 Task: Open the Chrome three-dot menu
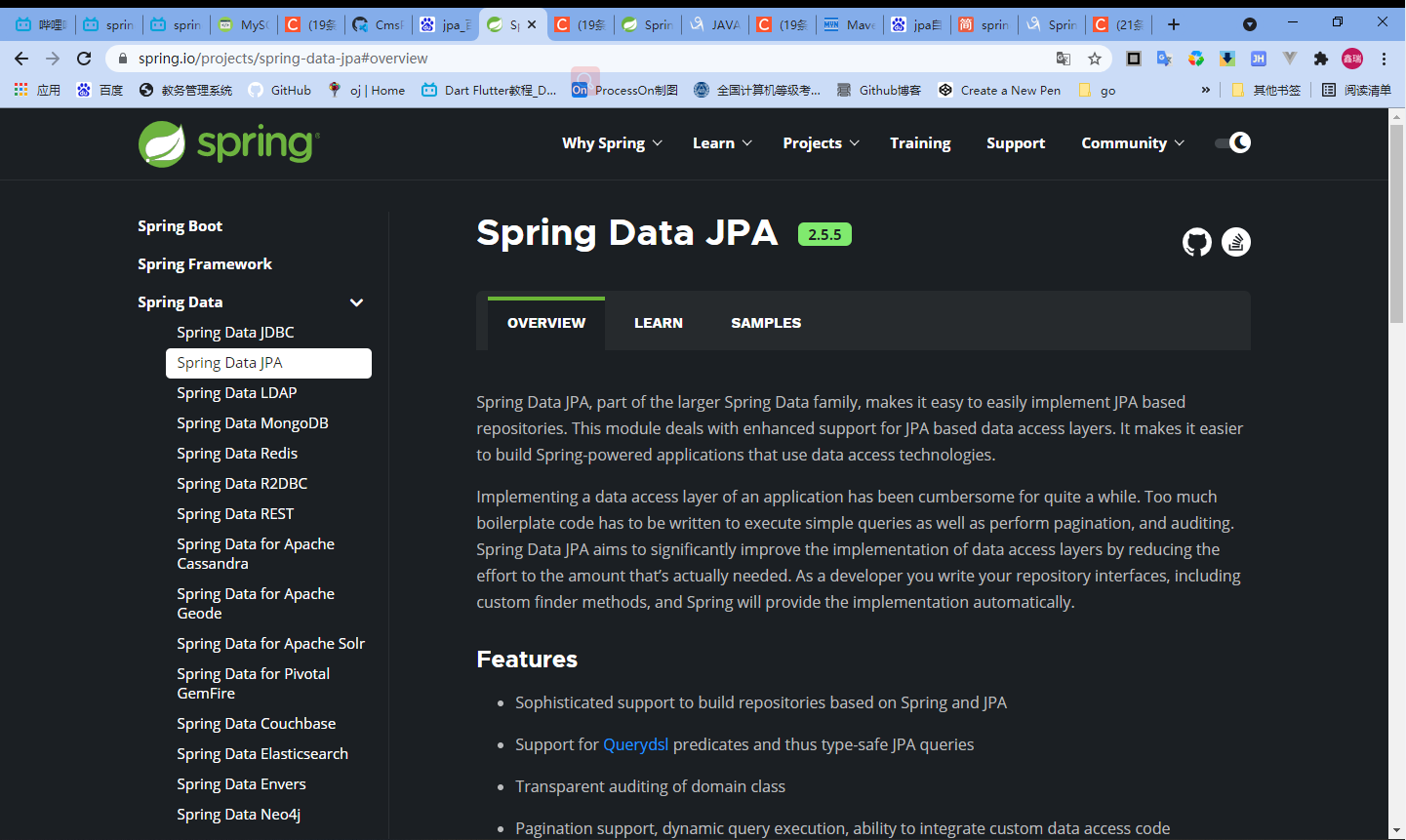1384,59
